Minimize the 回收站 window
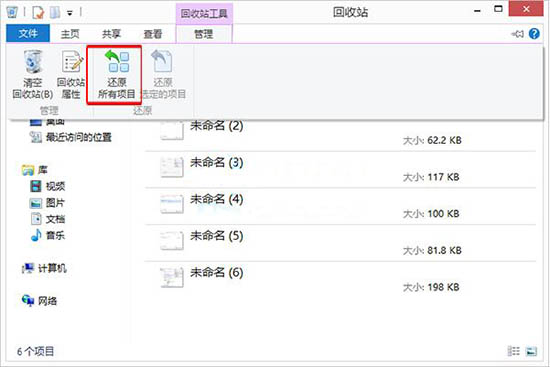 pos(477,11)
